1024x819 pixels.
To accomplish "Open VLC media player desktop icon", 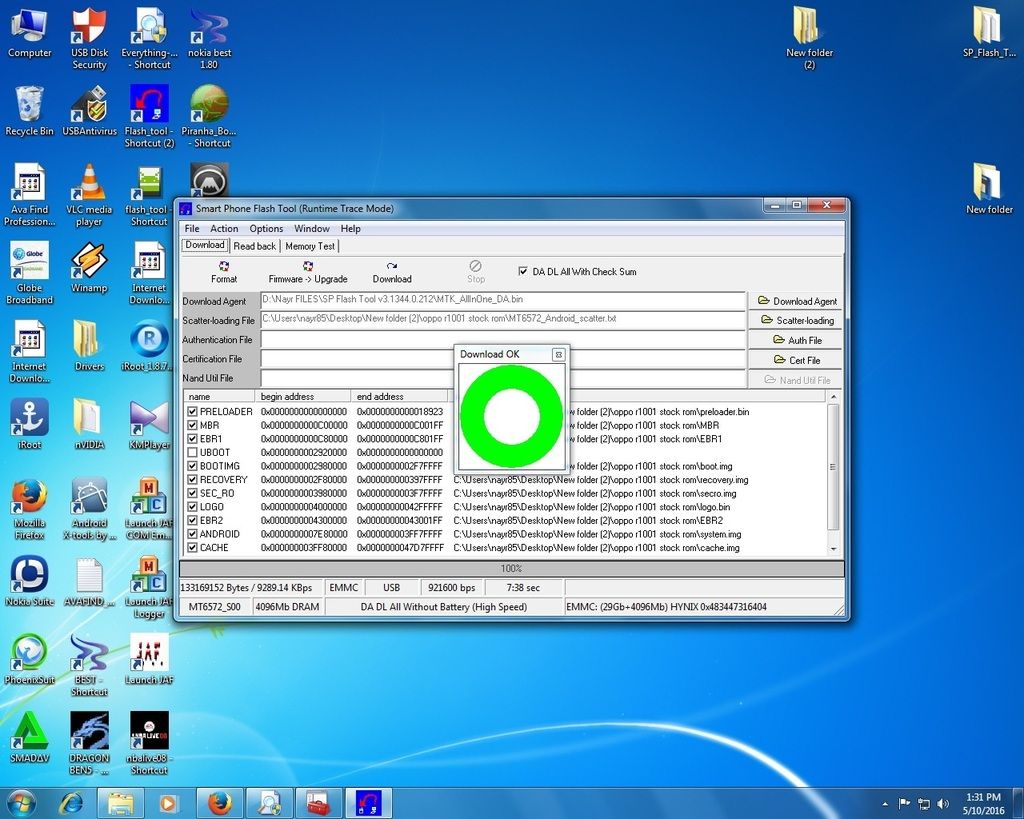I will pyautogui.click(x=89, y=184).
